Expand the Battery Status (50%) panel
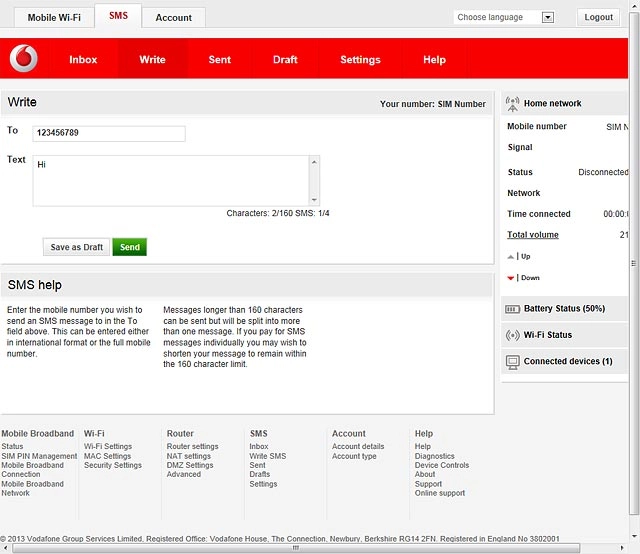Screen dimensions: 640x554 pos(564,309)
